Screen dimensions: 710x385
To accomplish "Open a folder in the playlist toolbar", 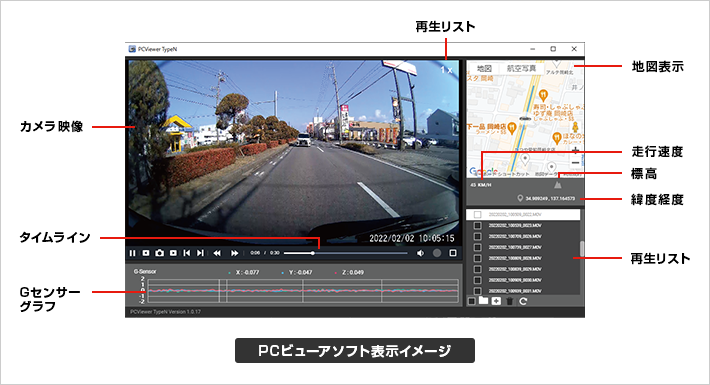I will 484,301.
